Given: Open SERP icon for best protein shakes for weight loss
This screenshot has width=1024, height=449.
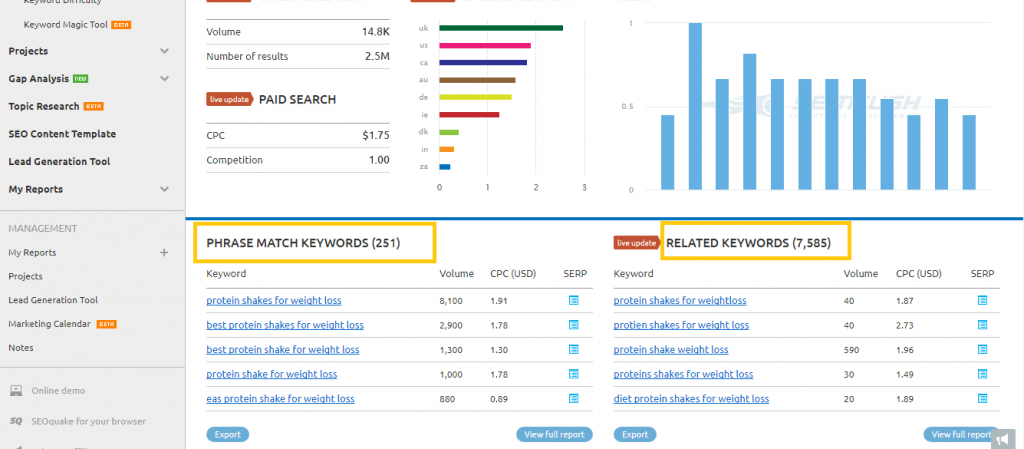Looking at the screenshot, I should coord(573,325).
